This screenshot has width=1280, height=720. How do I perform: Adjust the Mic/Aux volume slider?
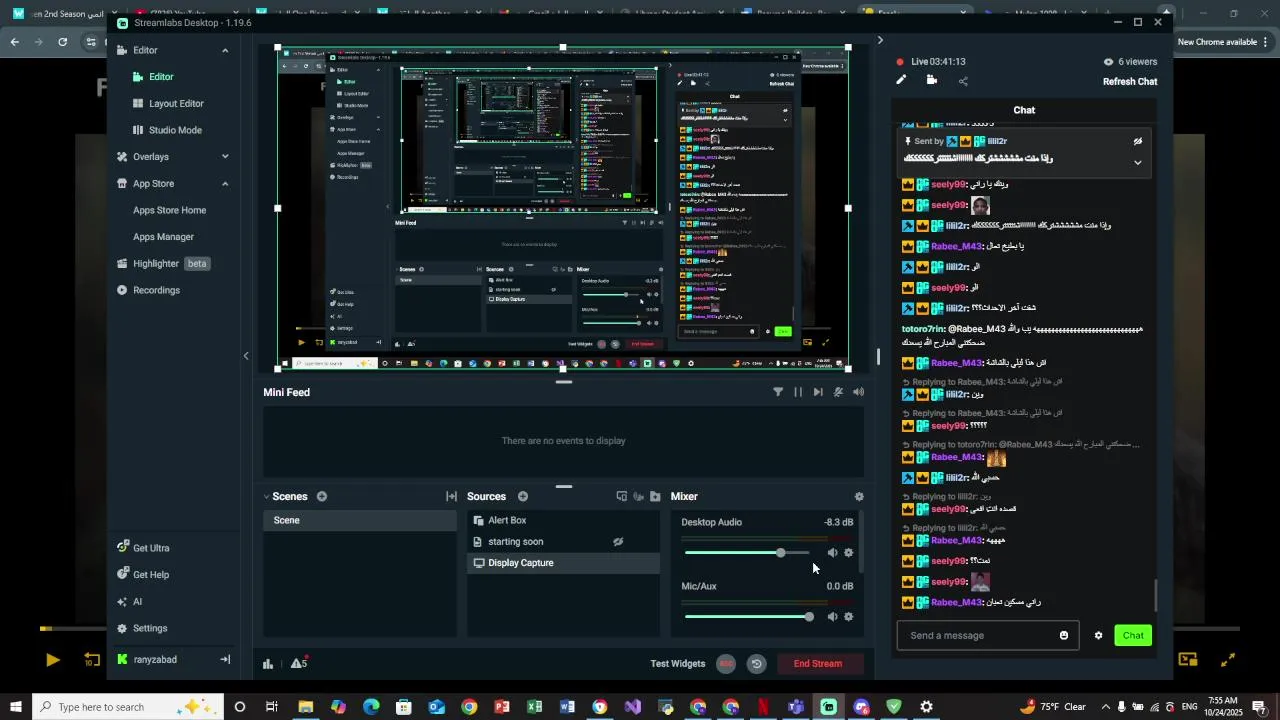click(x=749, y=617)
